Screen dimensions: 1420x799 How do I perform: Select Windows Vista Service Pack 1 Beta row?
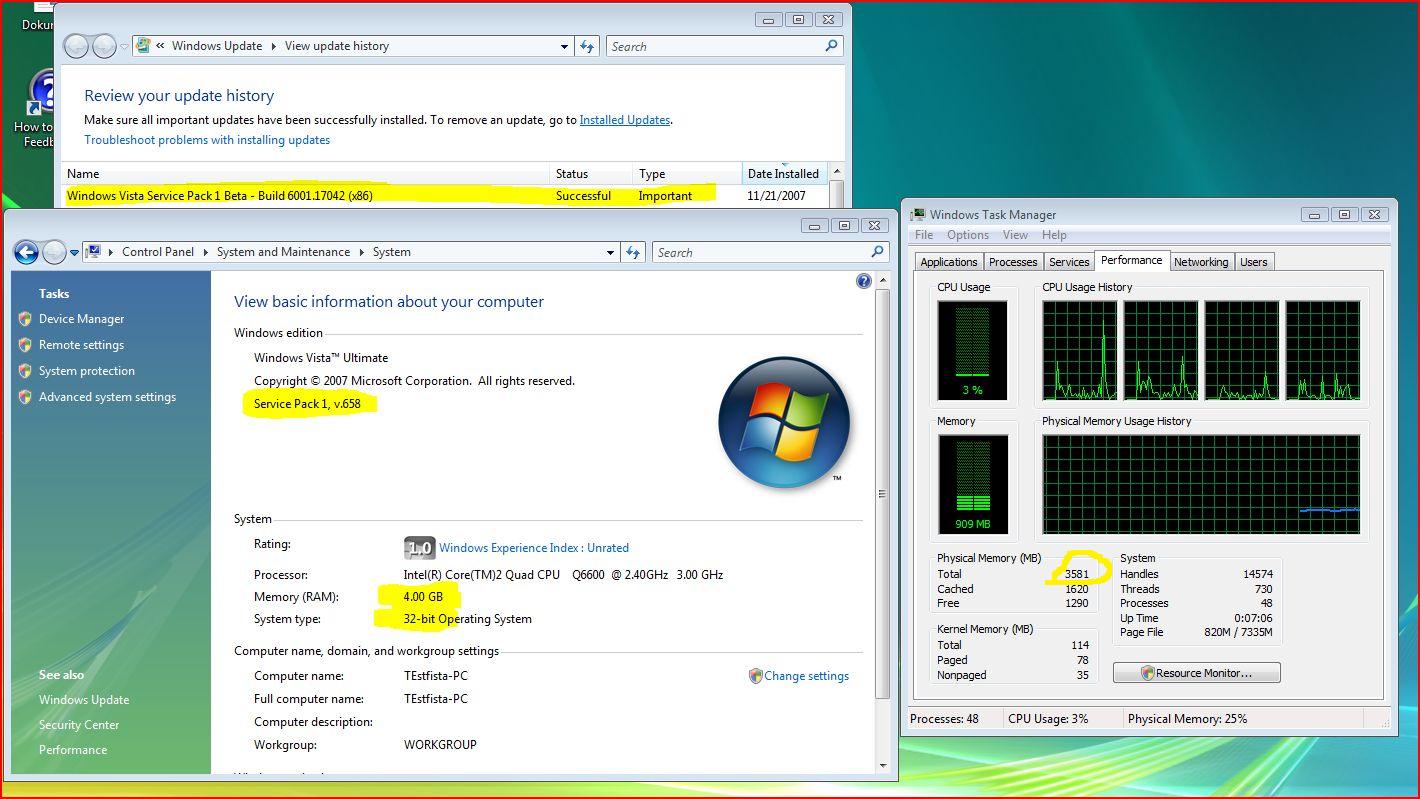click(x=445, y=196)
